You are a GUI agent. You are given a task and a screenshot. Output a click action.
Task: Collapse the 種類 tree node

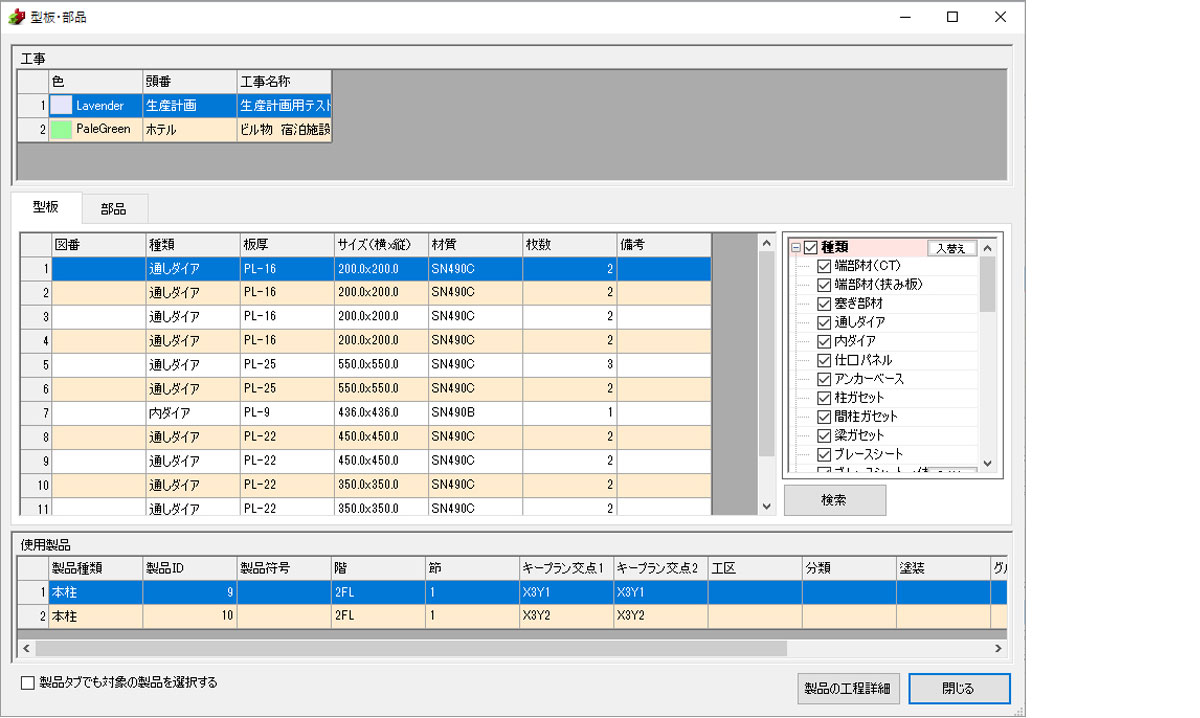(796, 248)
